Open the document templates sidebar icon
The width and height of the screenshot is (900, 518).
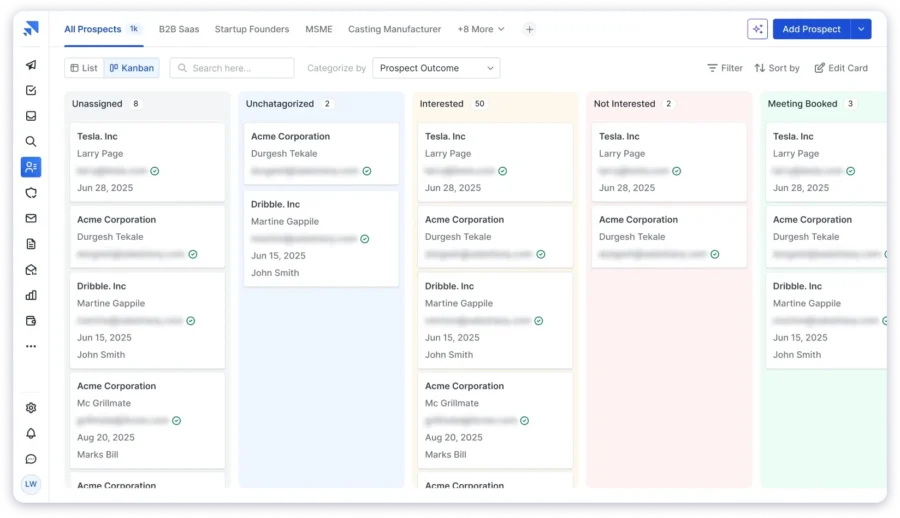click(x=31, y=244)
